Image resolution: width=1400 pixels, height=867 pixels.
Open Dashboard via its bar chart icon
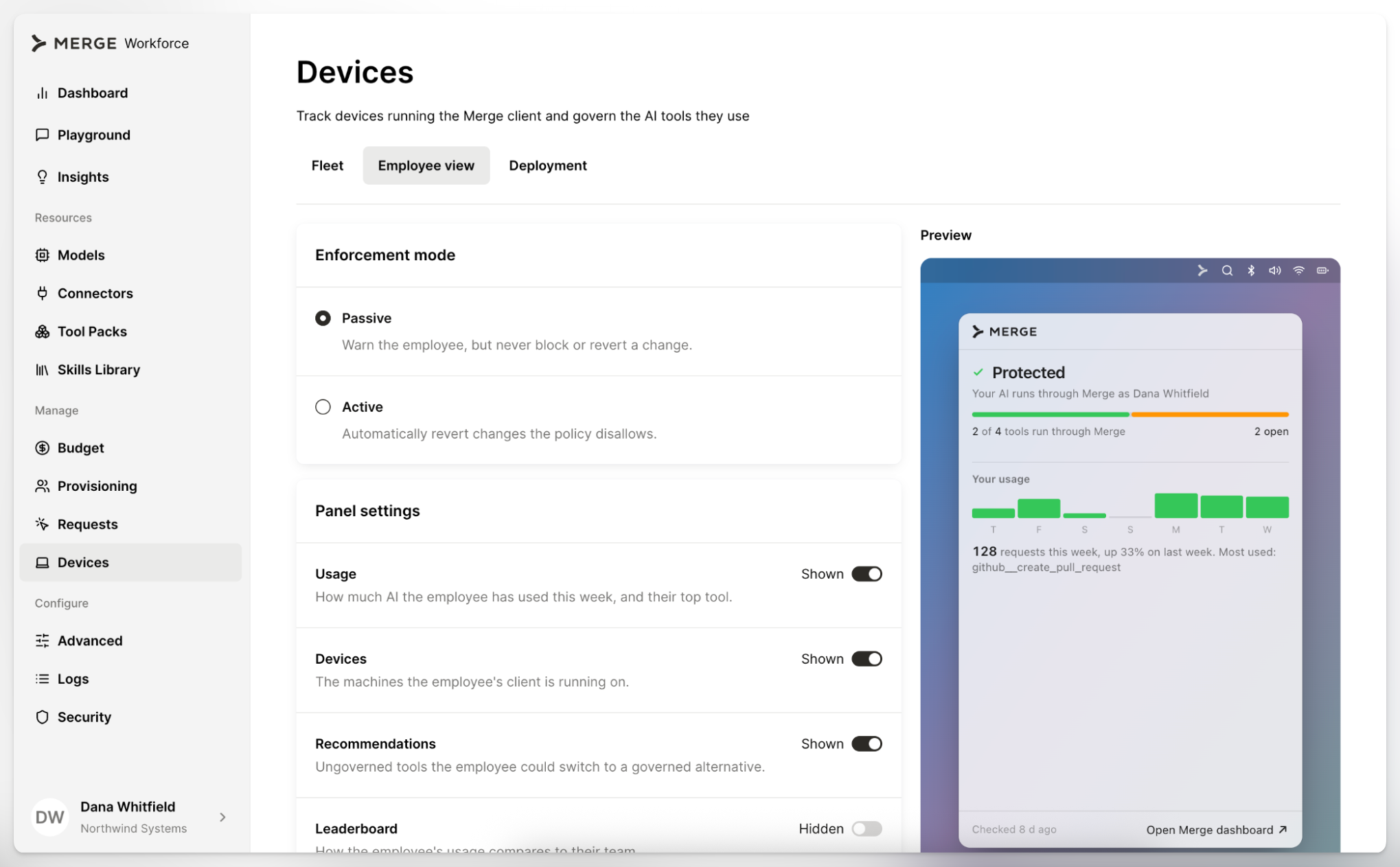(x=42, y=93)
